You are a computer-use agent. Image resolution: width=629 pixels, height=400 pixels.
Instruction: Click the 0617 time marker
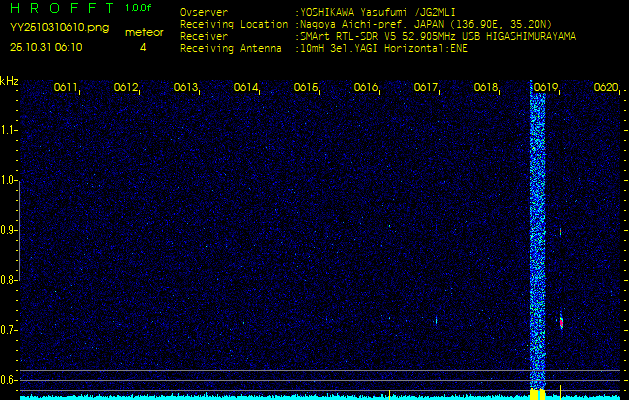point(426,88)
